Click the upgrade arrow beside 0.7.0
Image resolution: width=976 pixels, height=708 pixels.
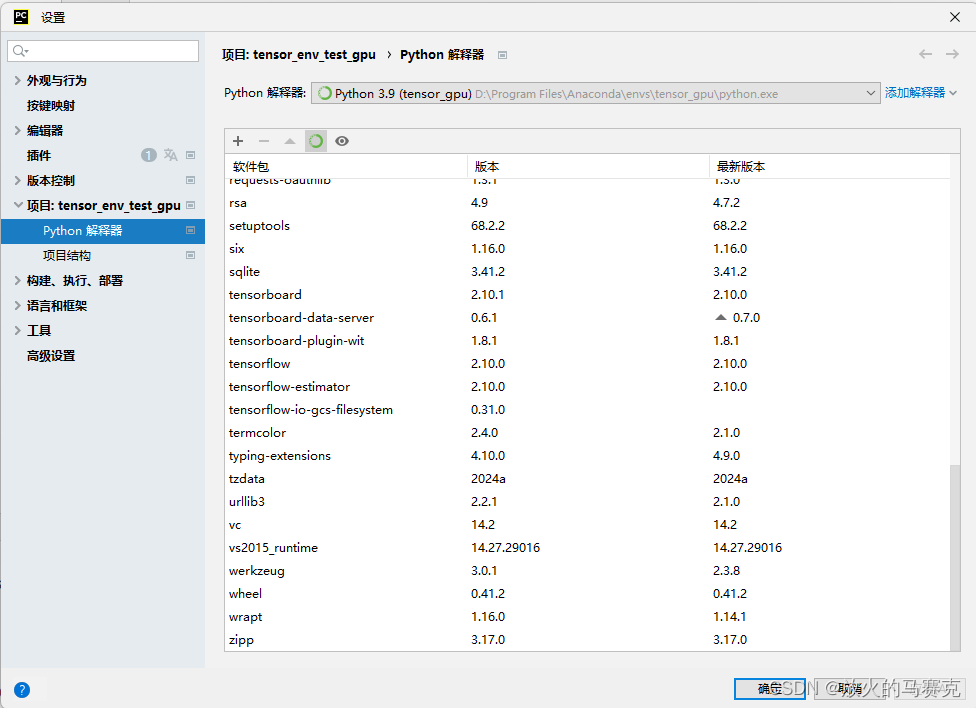(721, 318)
